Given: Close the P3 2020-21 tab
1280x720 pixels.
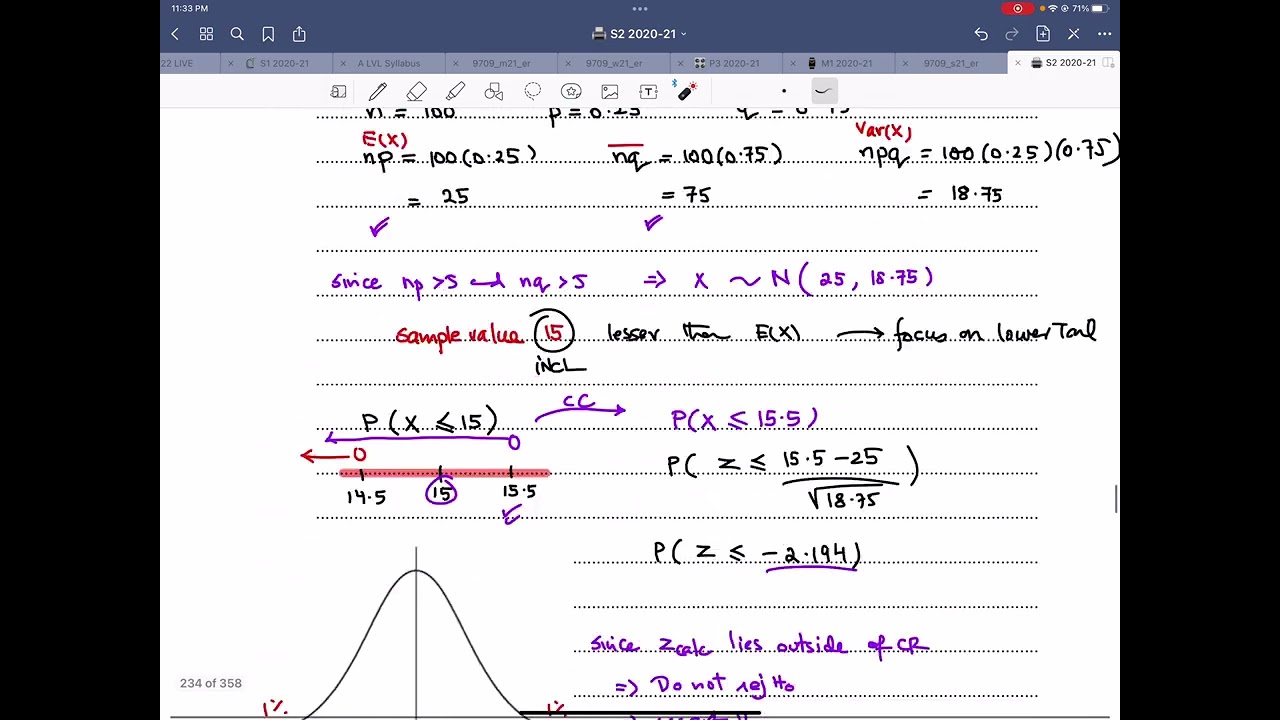Looking at the screenshot, I should click(681, 63).
